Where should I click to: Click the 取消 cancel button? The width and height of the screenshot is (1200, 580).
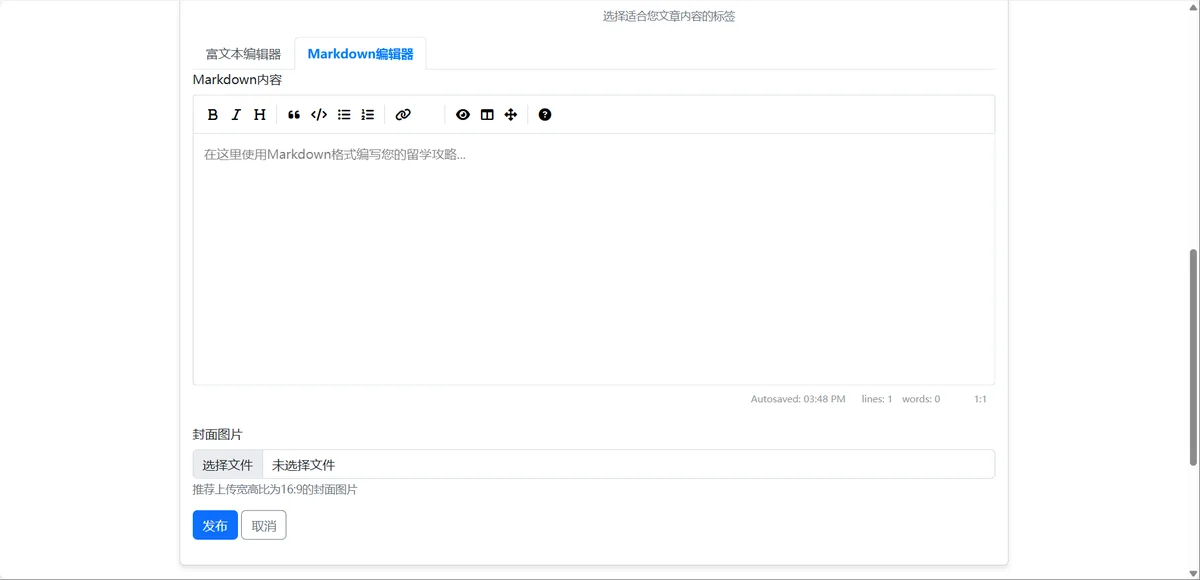pos(264,526)
